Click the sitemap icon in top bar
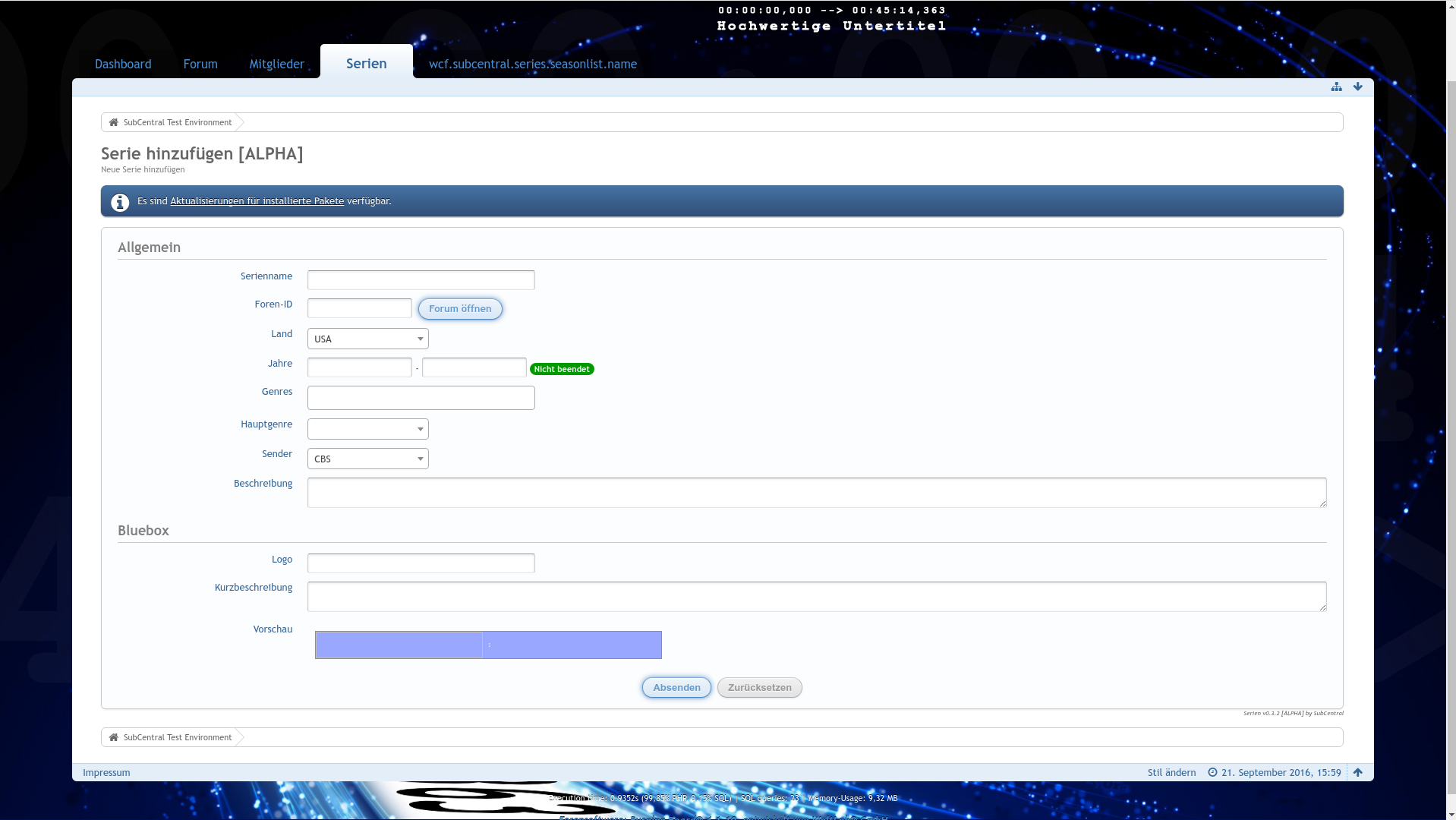 tap(1336, 87)
